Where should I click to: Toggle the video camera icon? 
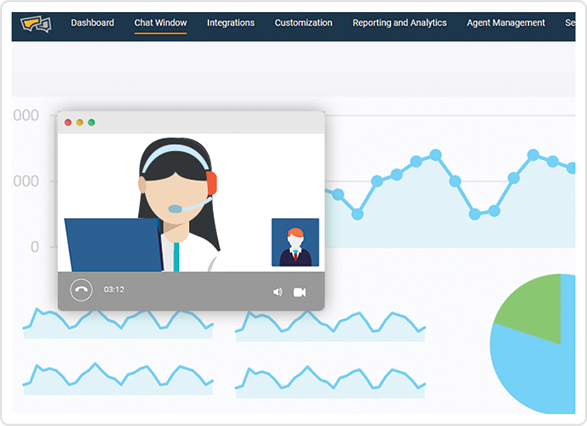coord(299,292)
